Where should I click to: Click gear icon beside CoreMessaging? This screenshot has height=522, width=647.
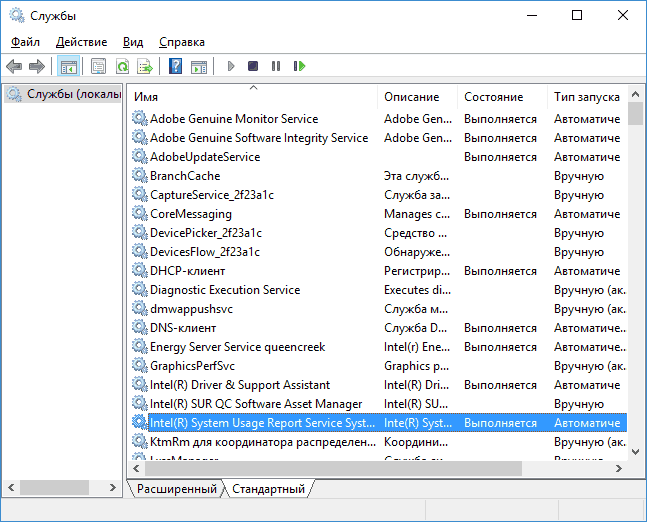pyautogui.click(x=139, y=213)
